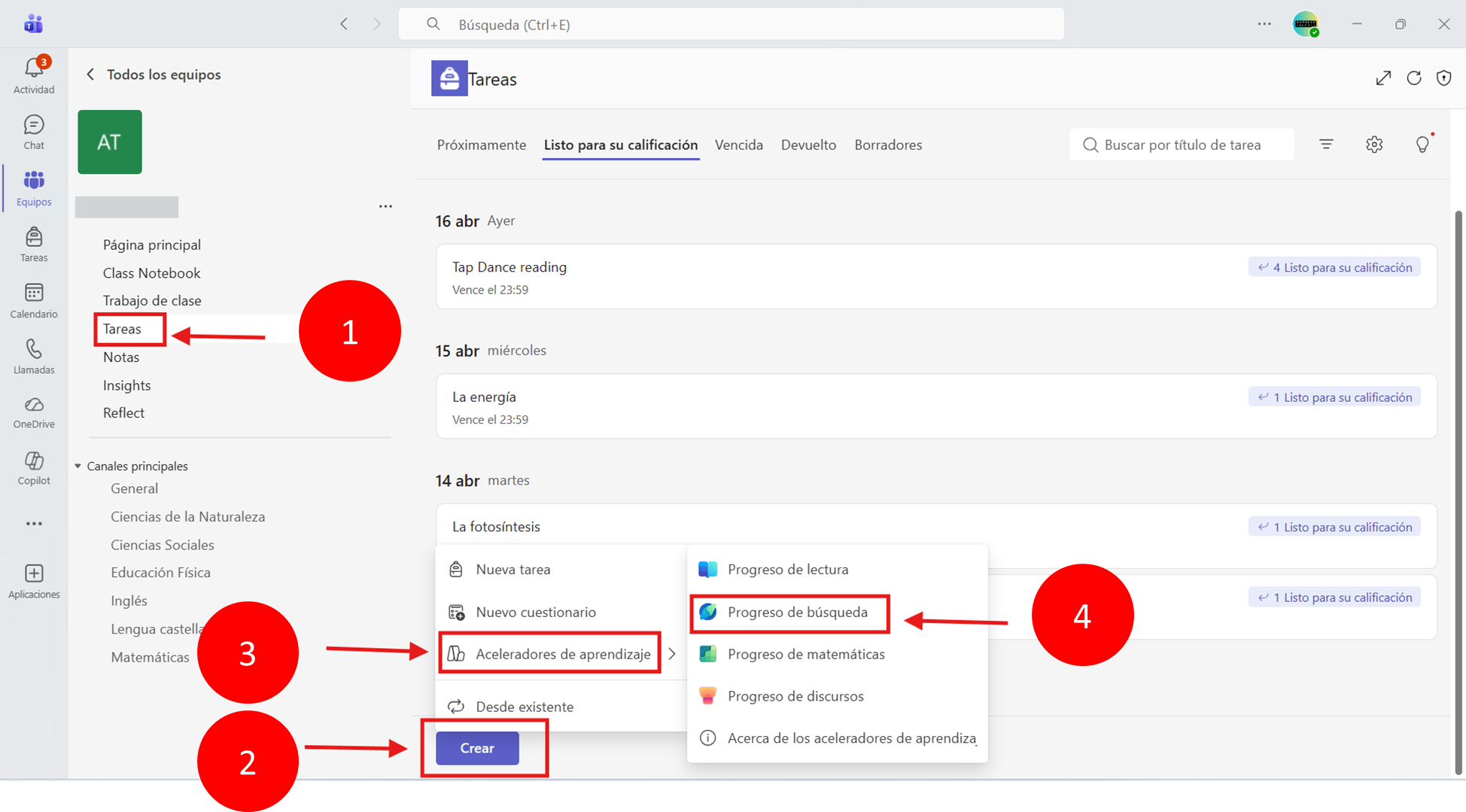Open the Ciencias Sociales channel
The image size is (1466, 812).
163,544
